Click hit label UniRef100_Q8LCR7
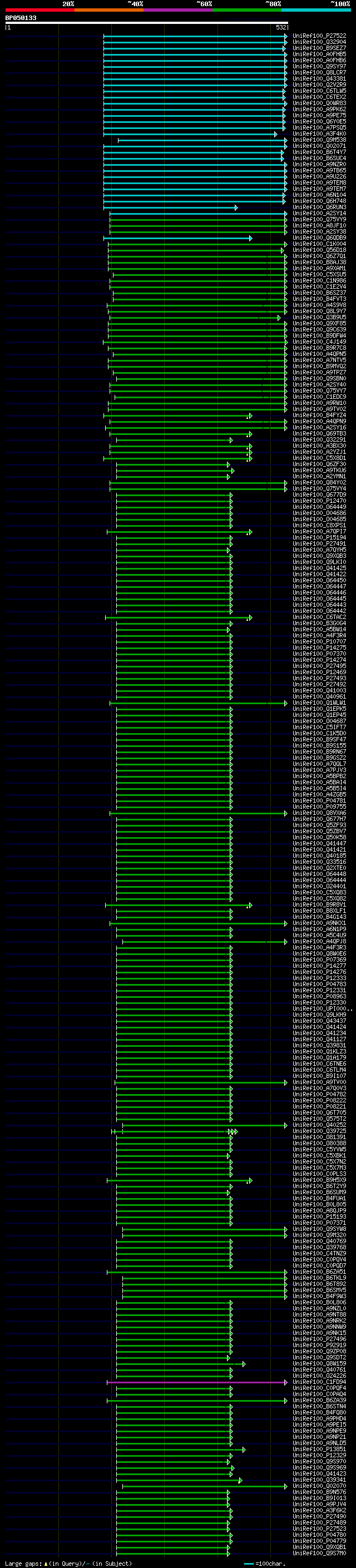 (x=319, y=72)
